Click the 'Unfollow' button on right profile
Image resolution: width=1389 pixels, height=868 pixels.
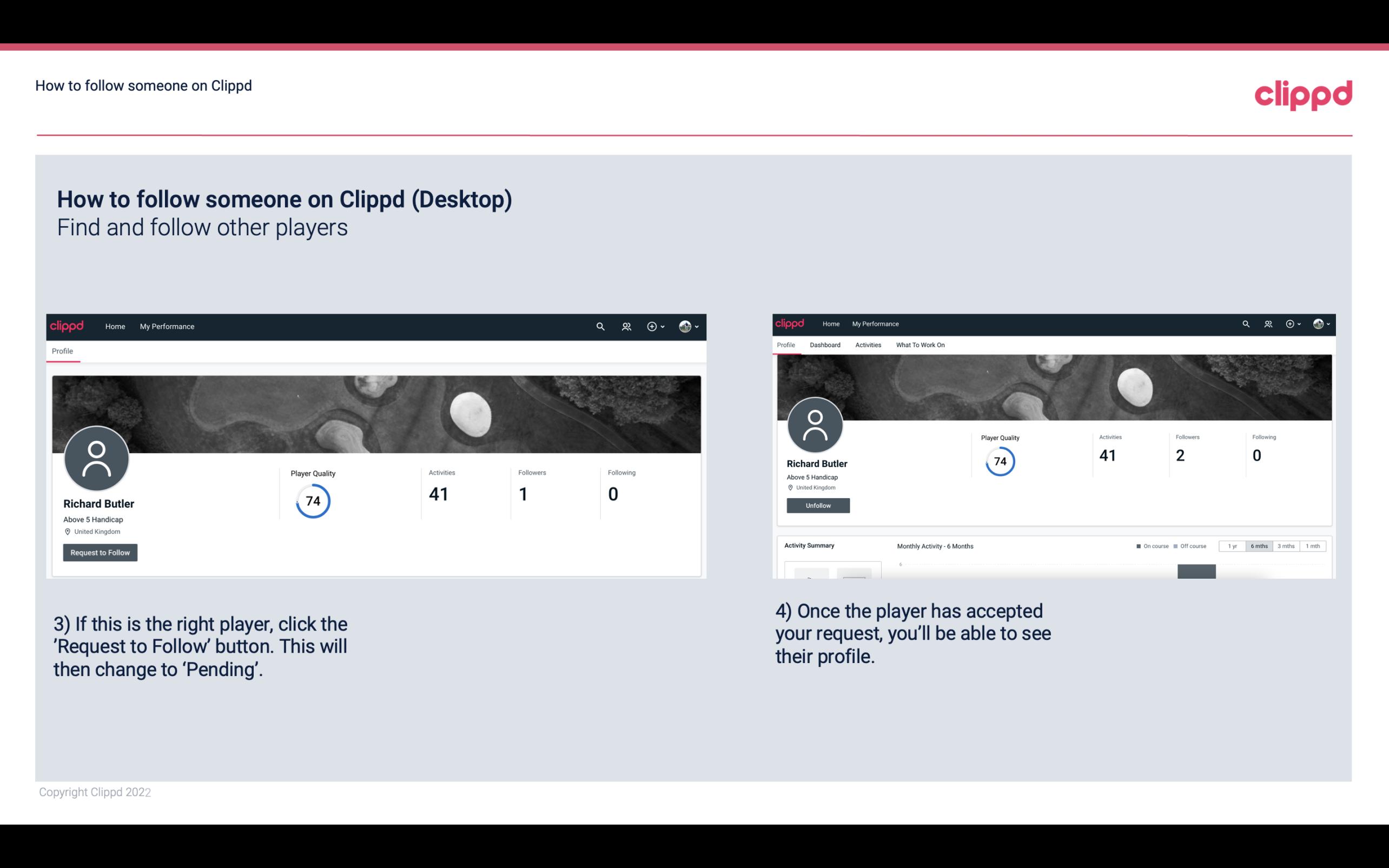pos(818,505)
